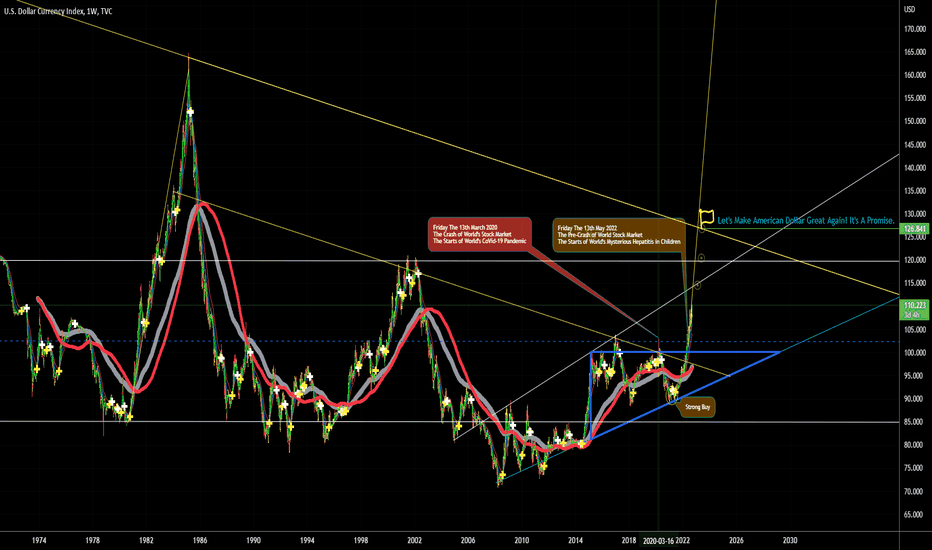
Task: Click the red 'Friday The 13th March 2020' callout
Action: click(x=480, y=234)
